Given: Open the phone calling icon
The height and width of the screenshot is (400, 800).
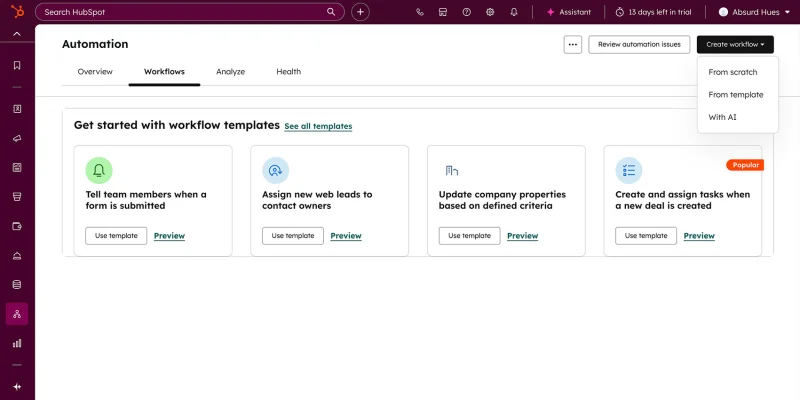Looking at the screenshot, I should pos(419,12).
